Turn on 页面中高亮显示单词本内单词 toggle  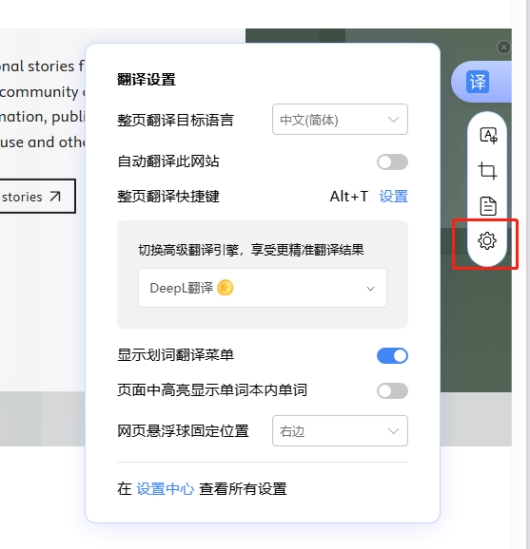point(392,391)
